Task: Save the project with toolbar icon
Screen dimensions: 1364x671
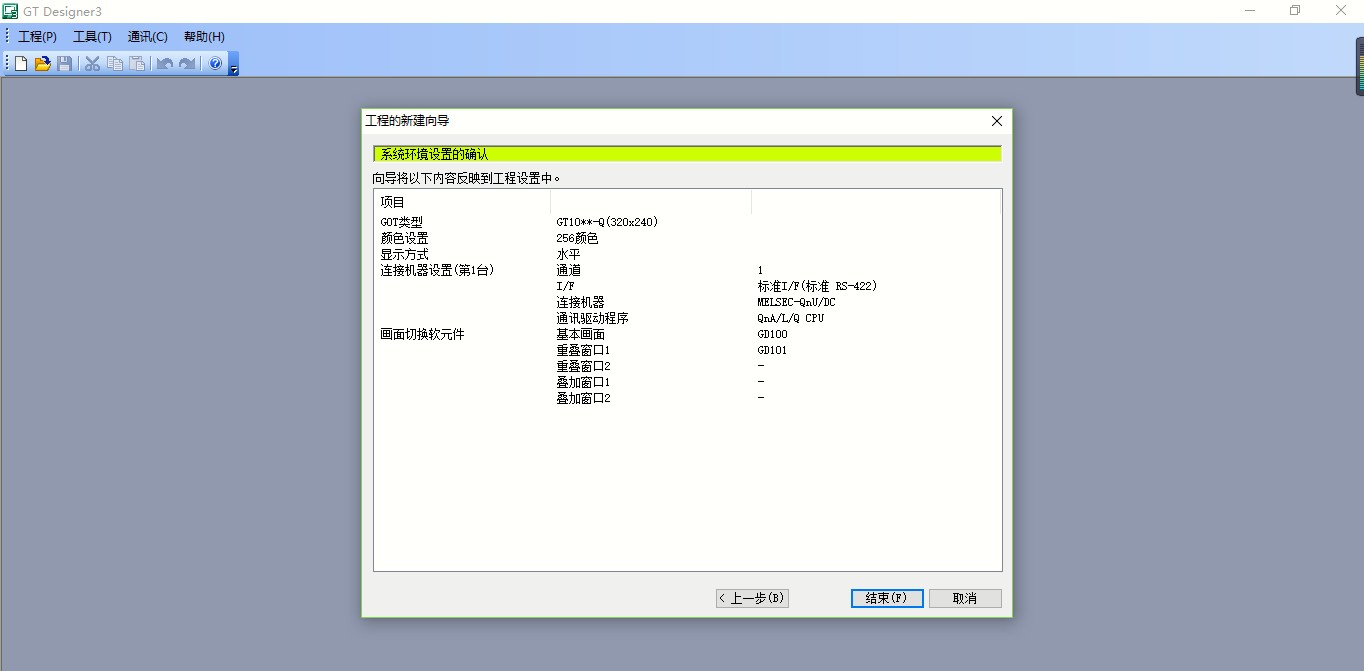Action: (64, 63)
